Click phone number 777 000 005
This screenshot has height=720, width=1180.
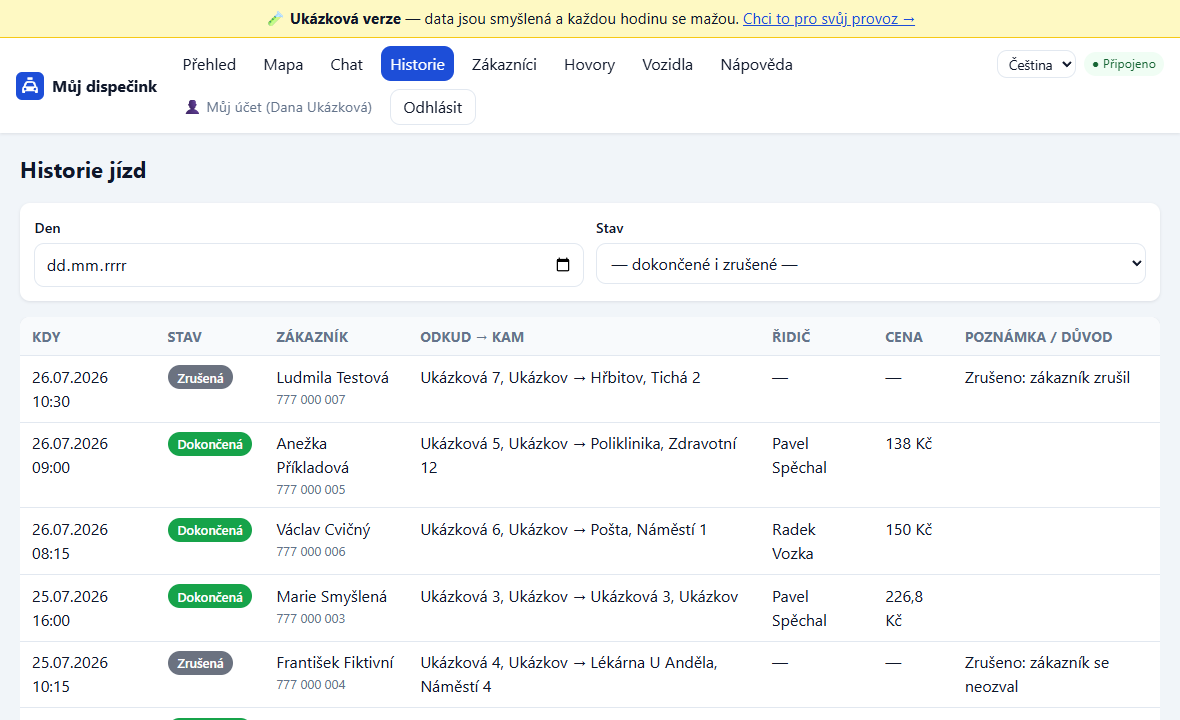click(311, 490)
